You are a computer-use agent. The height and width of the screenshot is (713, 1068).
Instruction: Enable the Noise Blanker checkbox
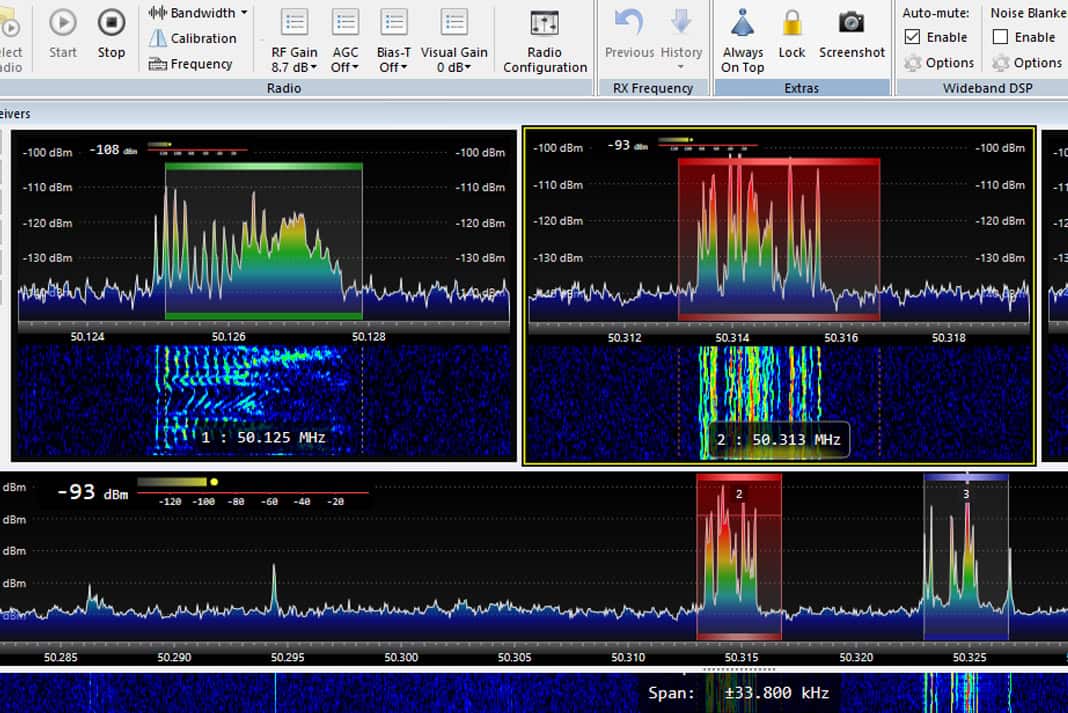point(1002,37)
